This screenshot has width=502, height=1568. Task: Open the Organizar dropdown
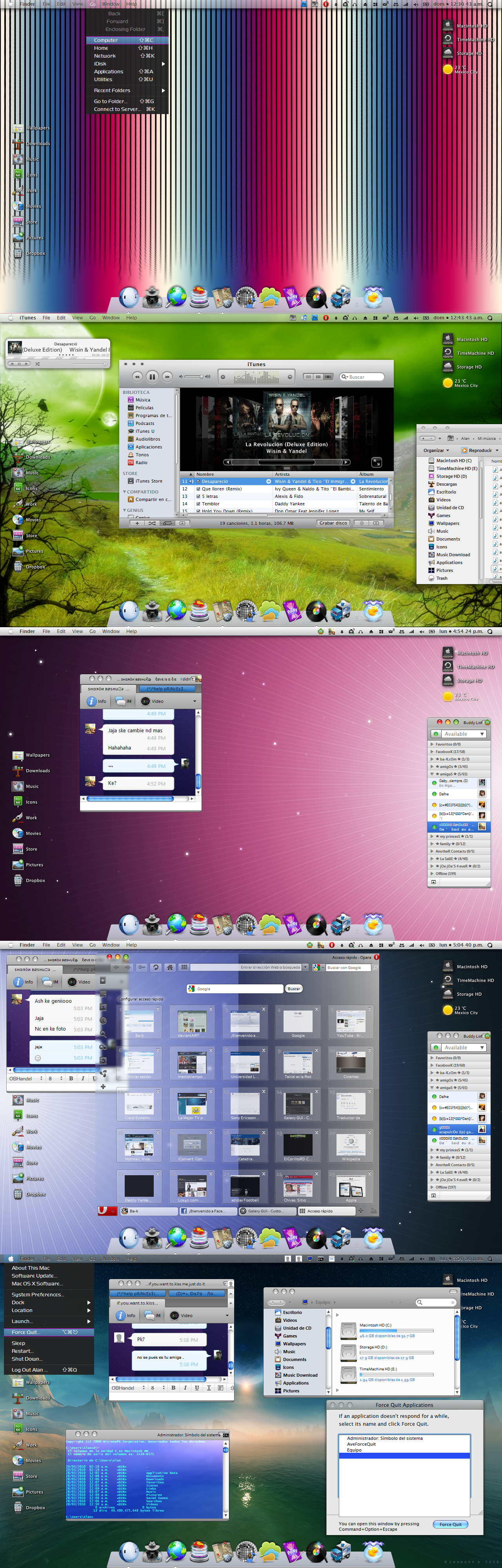[436, 450]
